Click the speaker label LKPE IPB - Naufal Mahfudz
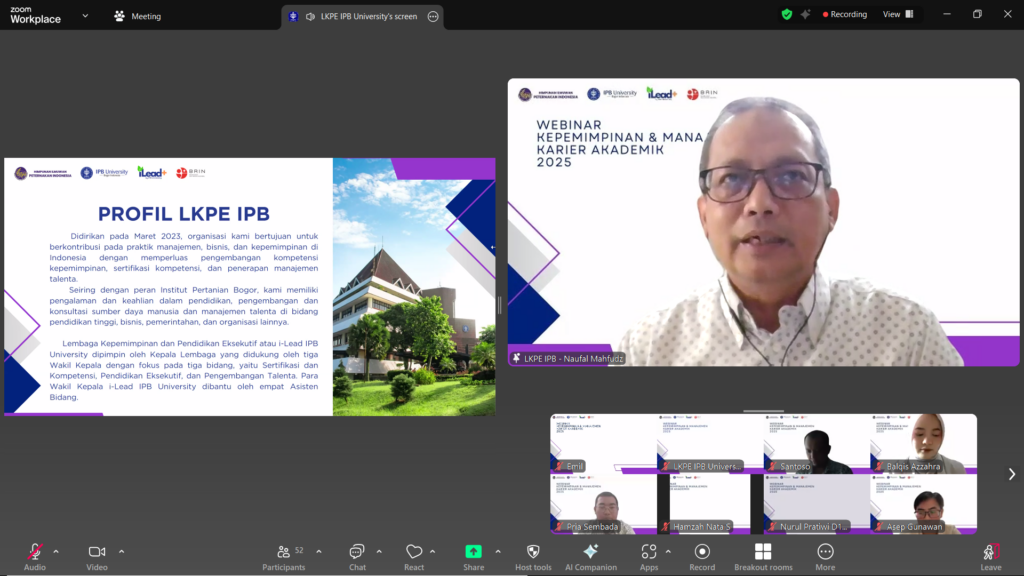Screen dimensions: 1024x576 pos(568,359)
